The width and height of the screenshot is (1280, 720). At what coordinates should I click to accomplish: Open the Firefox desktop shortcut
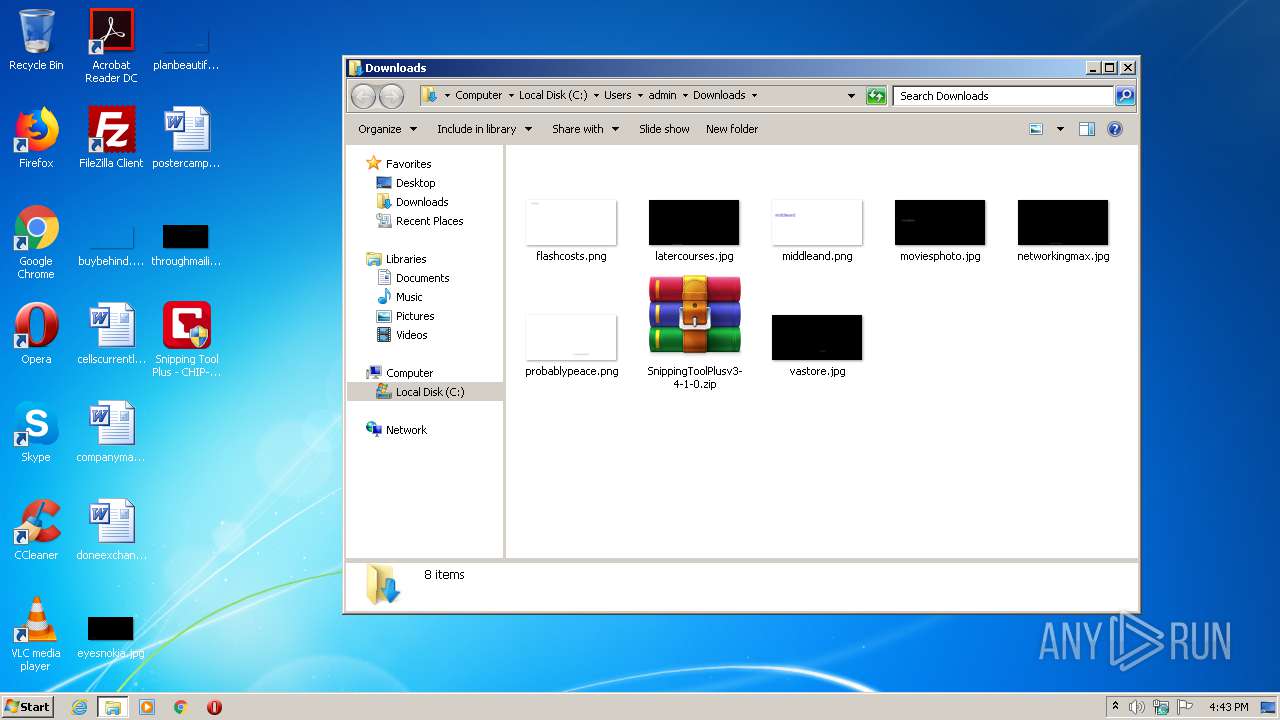[x=36, y=138]
